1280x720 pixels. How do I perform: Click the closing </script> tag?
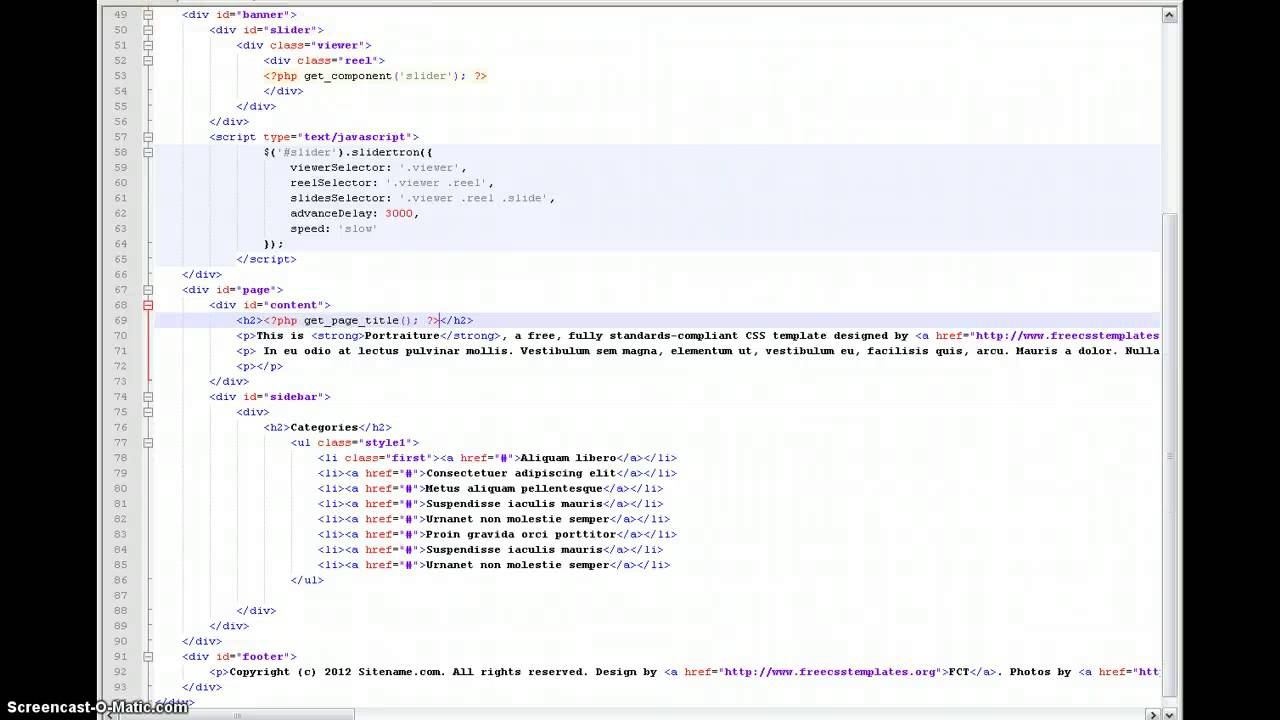point(266,259)
